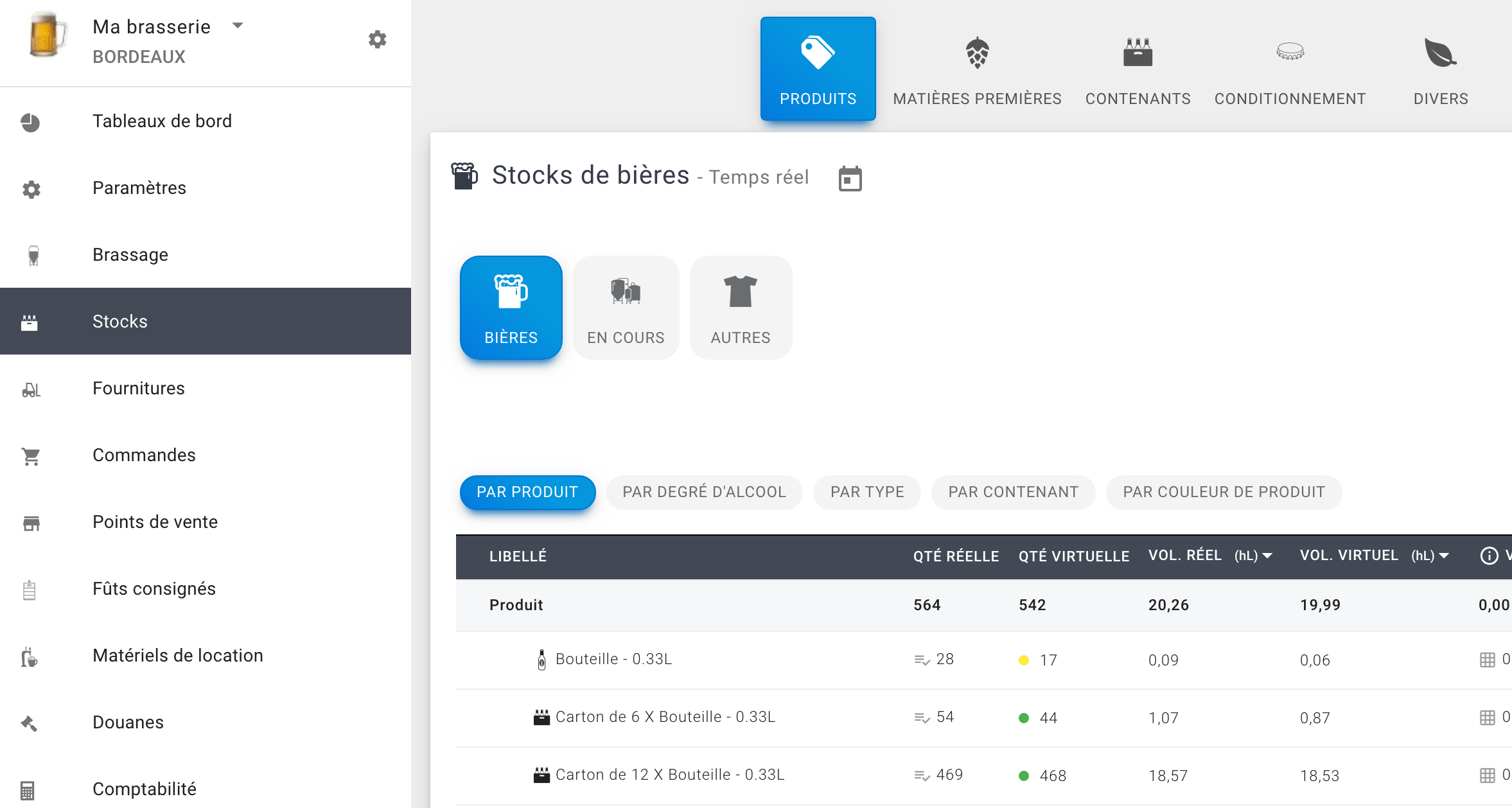The image size is (1512, 808).
Task: Click the Comptabilité calculator icon
Action: pyautogui.click(x=27, y=790)
